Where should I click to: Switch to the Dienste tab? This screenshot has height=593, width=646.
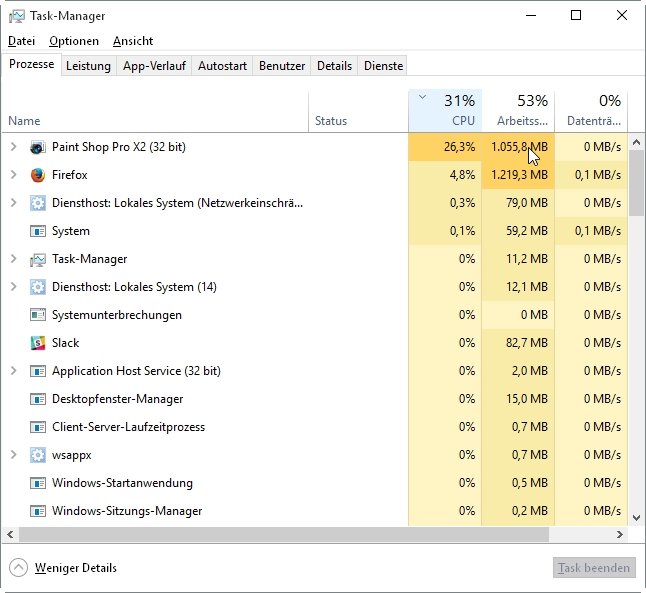pyautogui.click(x=384, y=66)
